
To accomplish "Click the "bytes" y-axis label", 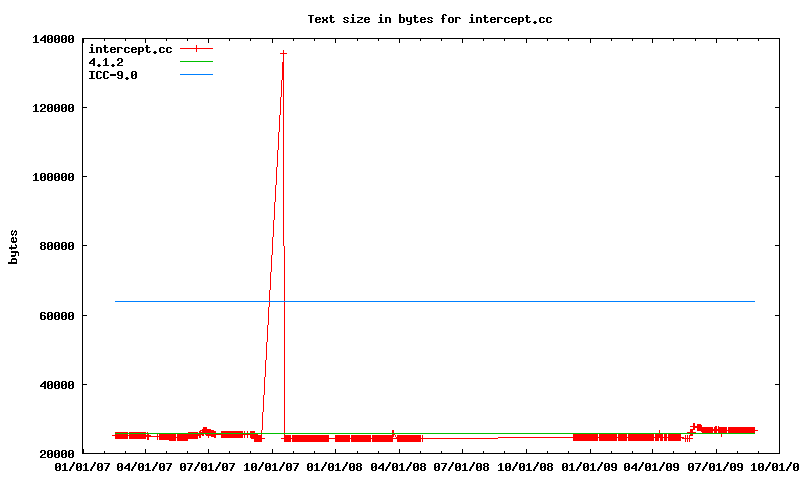I will pyautogui.click(x=13, y=246).
